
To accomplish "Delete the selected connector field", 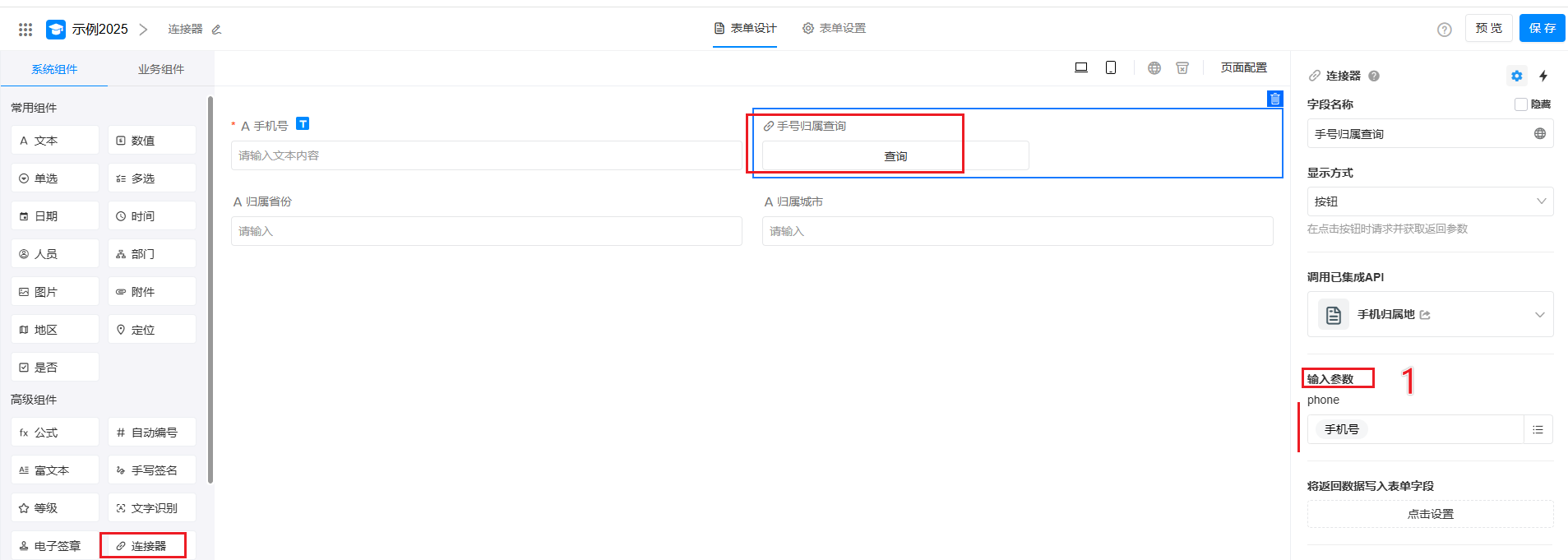I will (1274, 99).
